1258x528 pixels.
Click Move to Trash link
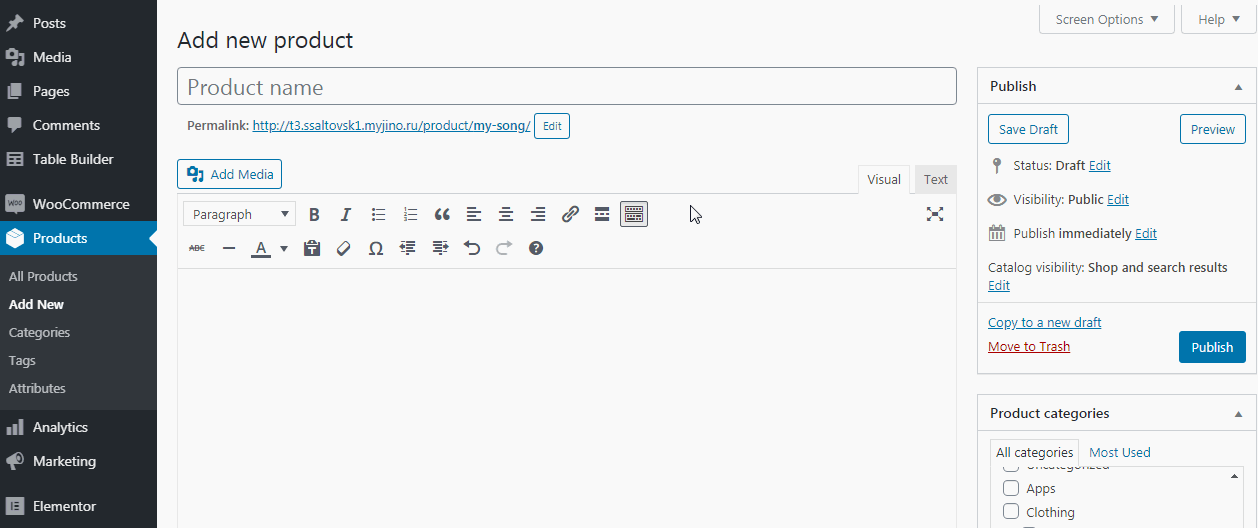(1029, 347)
